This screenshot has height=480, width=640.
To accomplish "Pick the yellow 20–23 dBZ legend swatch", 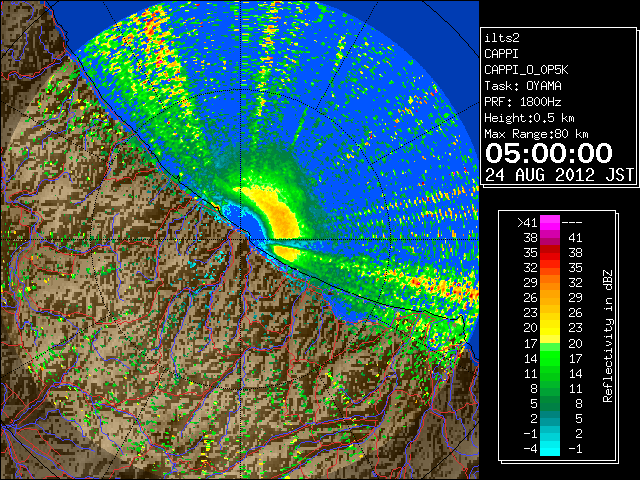I will (x=550, y=328).
